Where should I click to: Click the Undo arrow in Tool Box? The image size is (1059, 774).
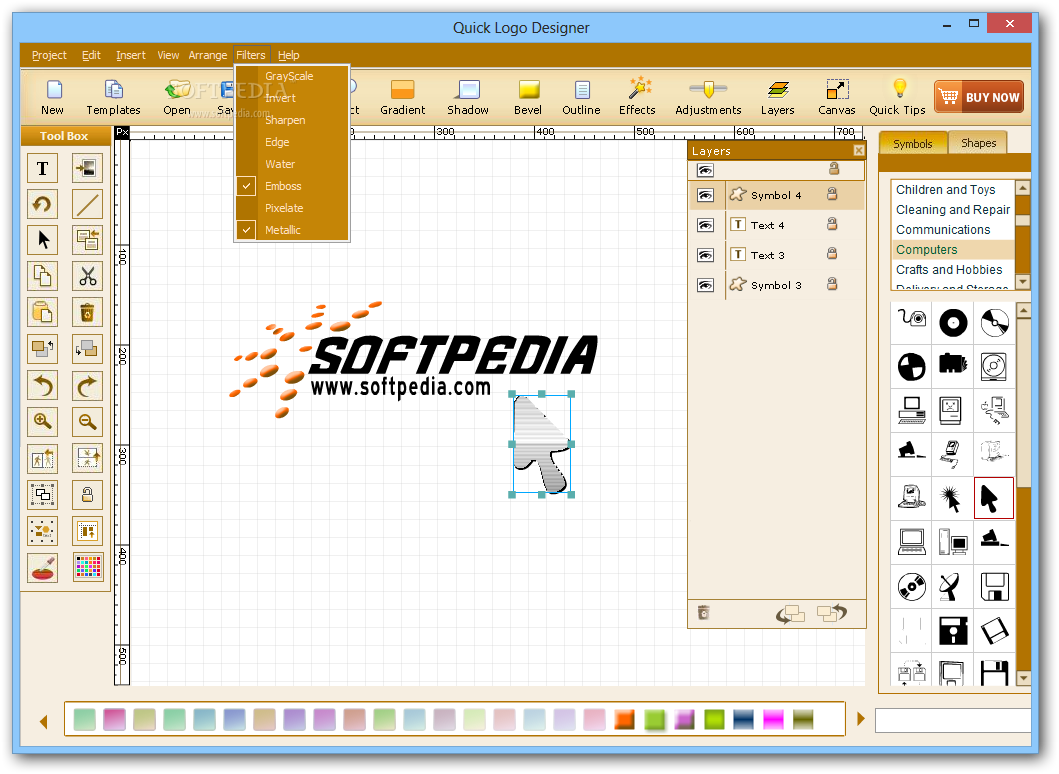click(43, 386)
